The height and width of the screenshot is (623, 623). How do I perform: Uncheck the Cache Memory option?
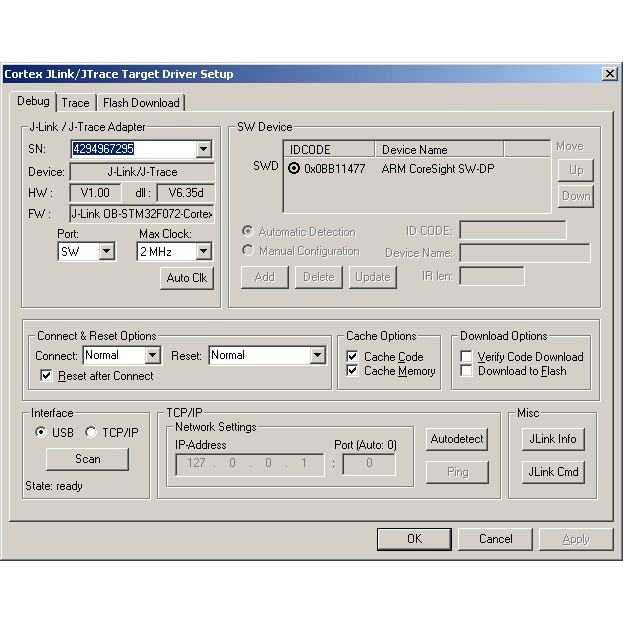click(x=352, y=371)
